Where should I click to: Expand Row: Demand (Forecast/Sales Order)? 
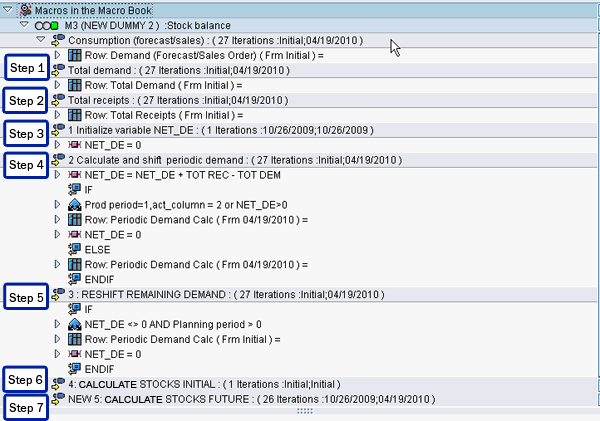tap(57, 55)
